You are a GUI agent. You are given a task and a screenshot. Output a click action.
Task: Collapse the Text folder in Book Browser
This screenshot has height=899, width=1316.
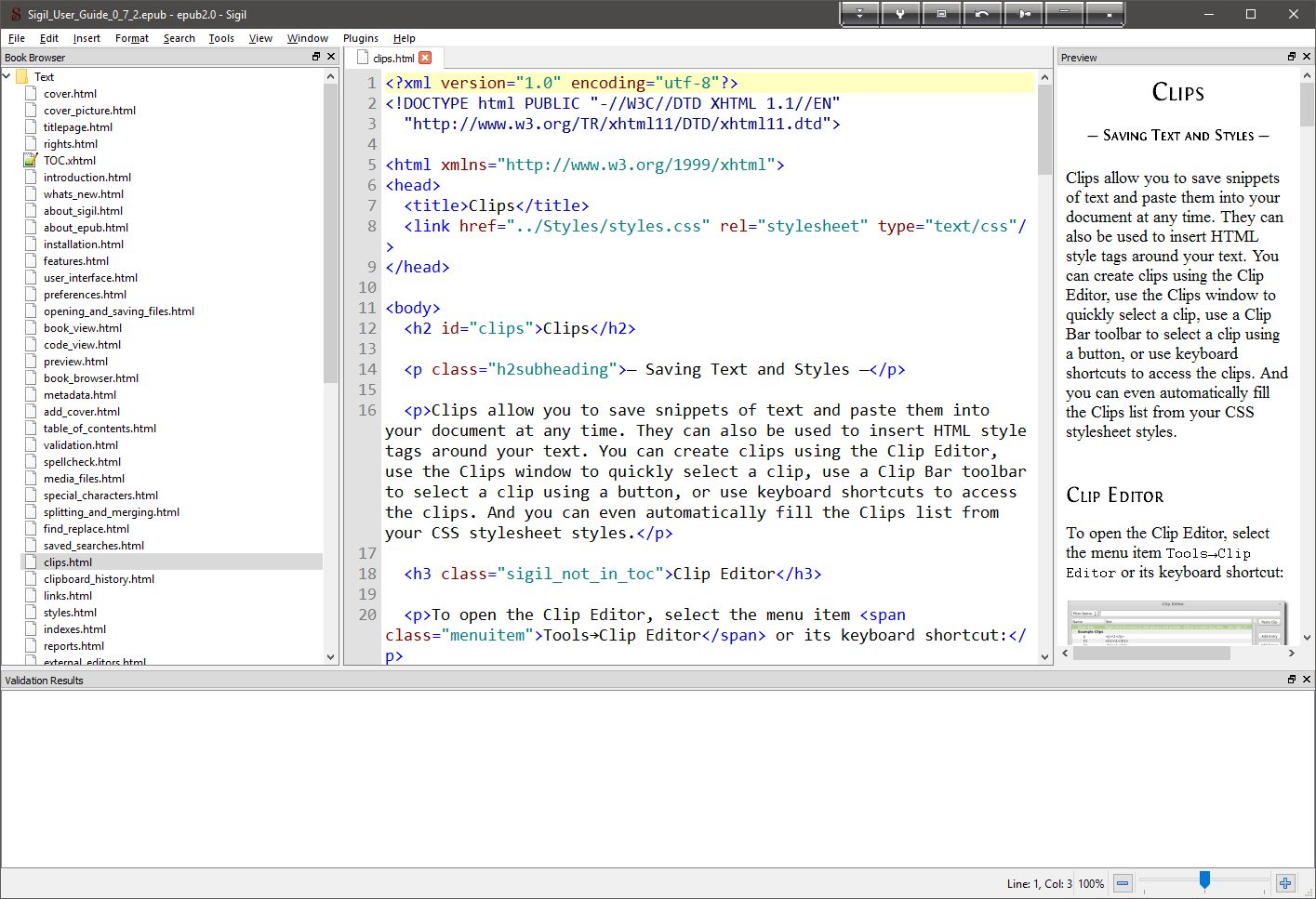(7, 76)
